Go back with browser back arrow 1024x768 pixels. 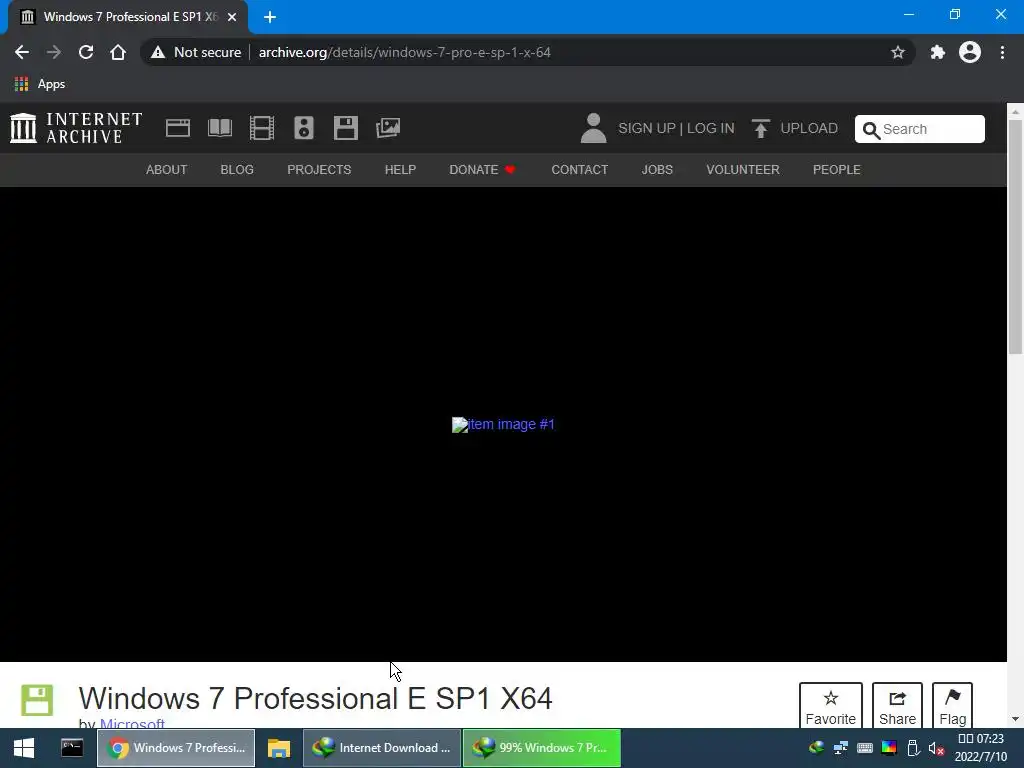pyautogui.click(x=22, y=52)
